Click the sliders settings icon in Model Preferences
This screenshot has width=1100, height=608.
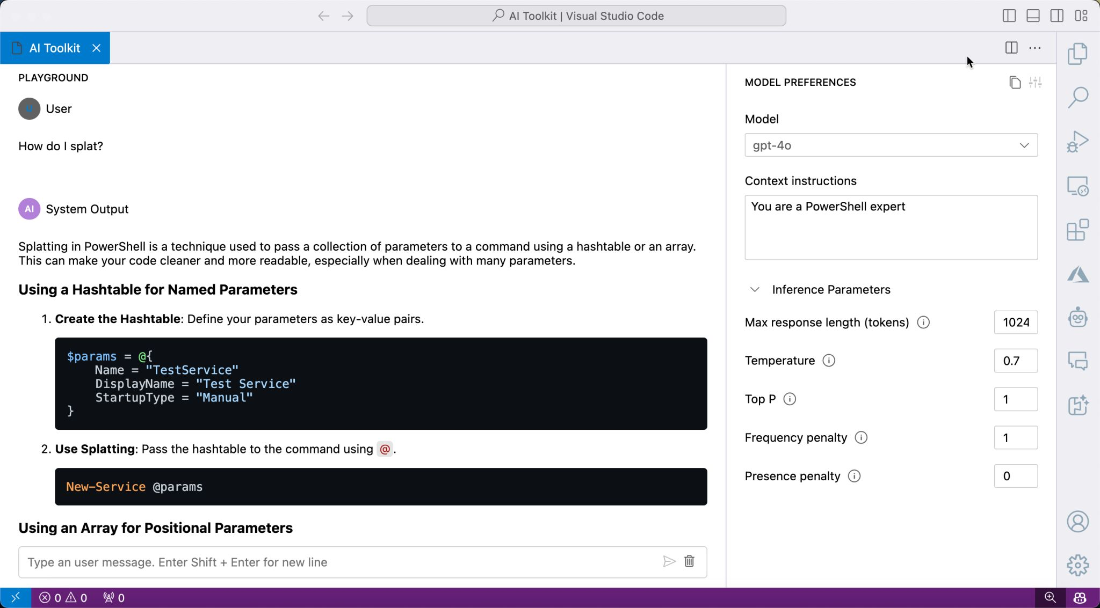(x=1035, y=83)
